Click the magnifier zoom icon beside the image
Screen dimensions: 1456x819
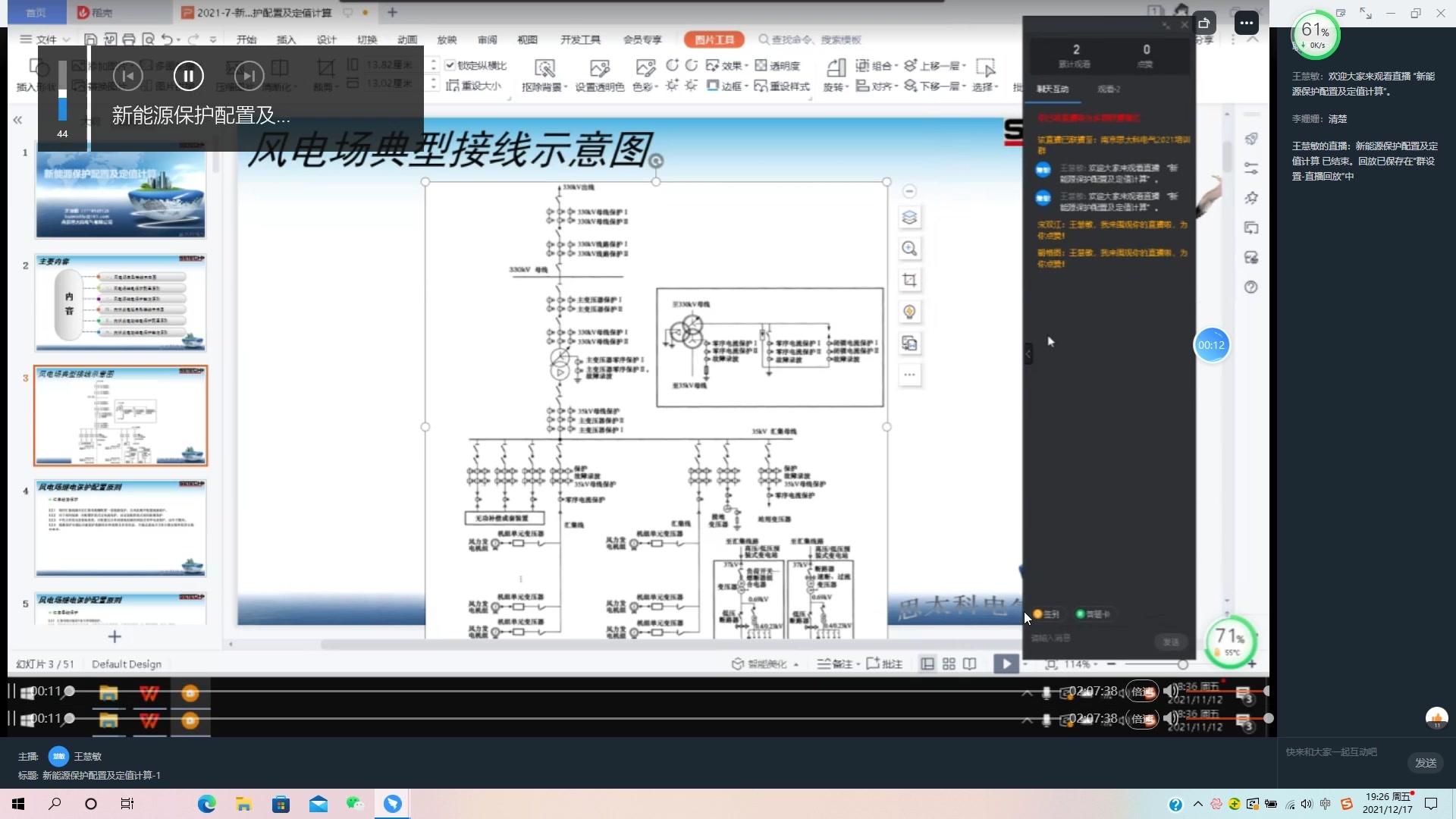[909, 249]
